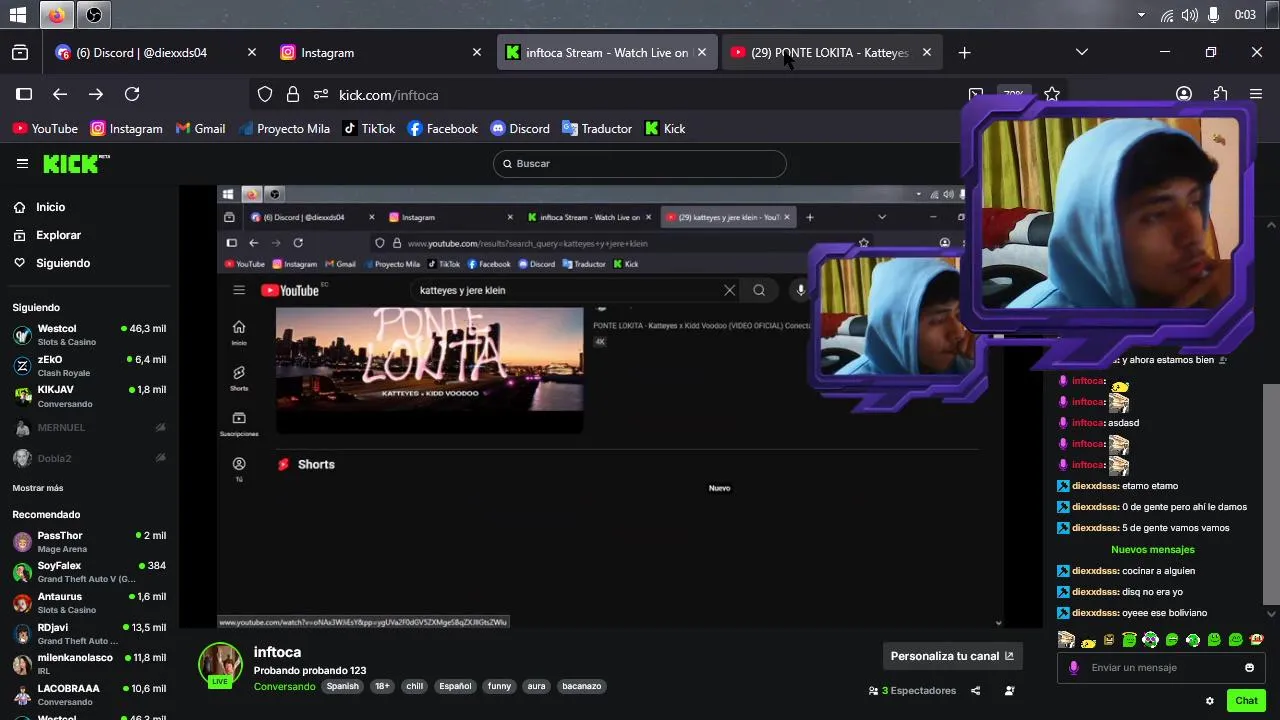Open the offline MERNUEL channel
The image size is (1280, 720).
pyautogui.click(x=90, y=427)
